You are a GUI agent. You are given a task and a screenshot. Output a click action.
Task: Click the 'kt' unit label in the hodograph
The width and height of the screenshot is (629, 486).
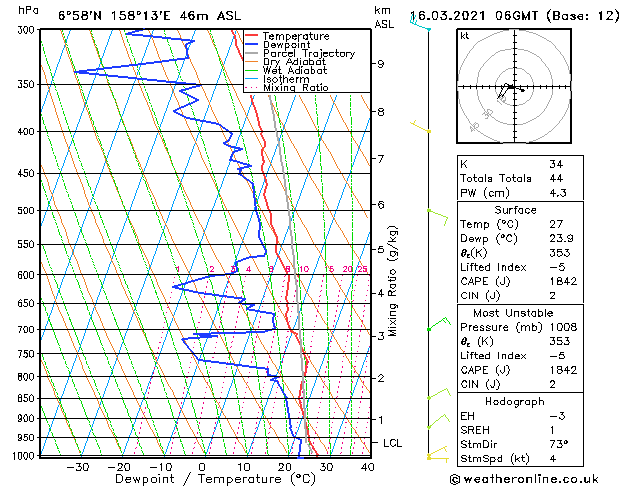pos(465,36)
